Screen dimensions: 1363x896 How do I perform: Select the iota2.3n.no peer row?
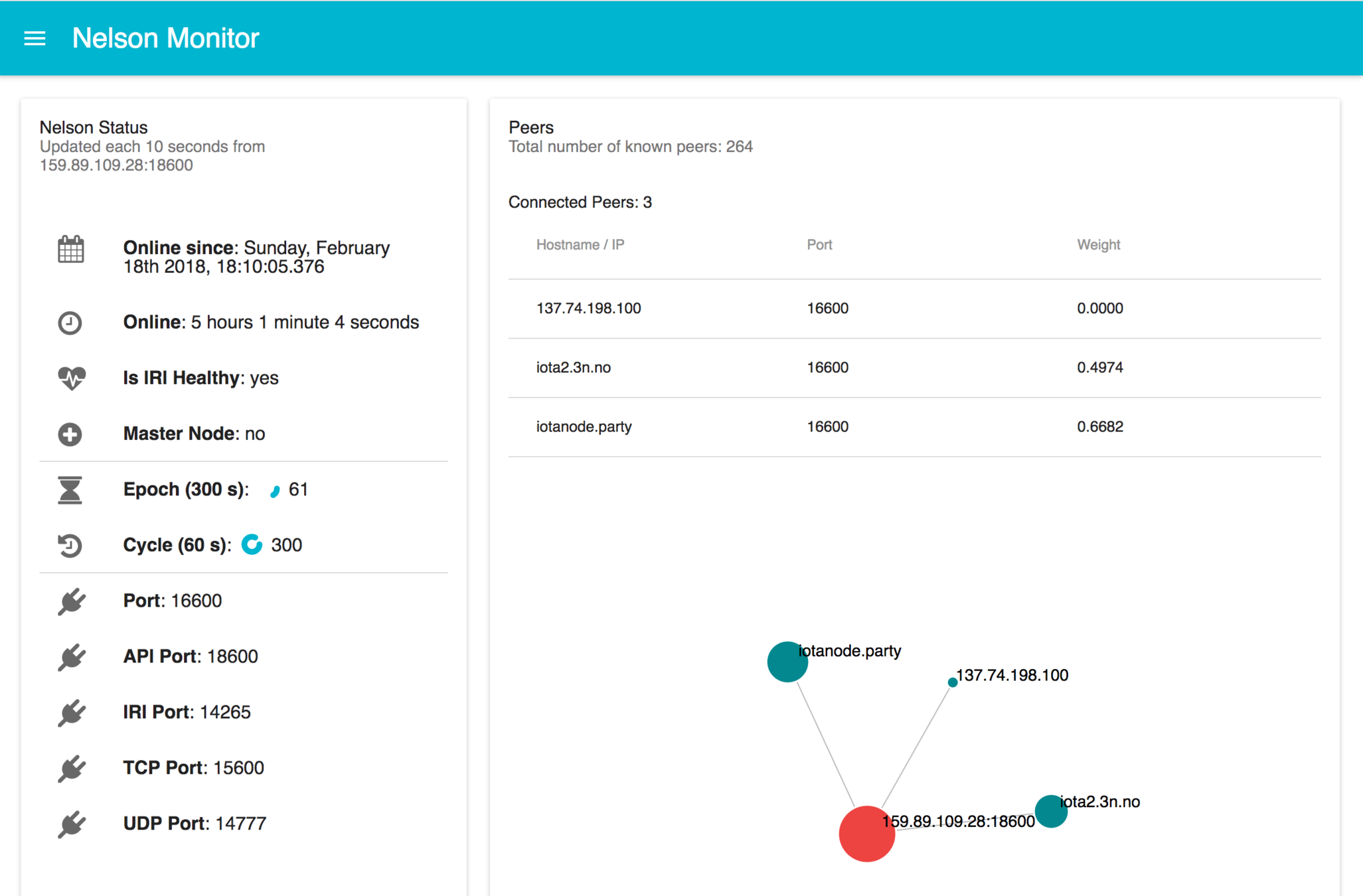tap(573, 368)
